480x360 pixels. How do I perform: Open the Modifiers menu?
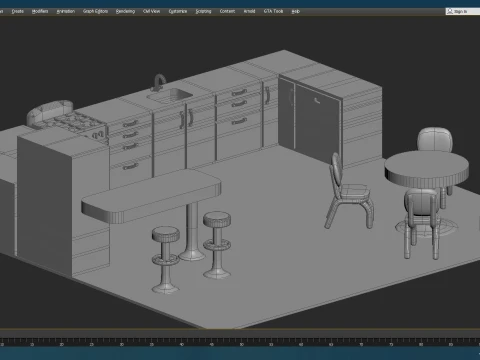(x=40, y=11)
